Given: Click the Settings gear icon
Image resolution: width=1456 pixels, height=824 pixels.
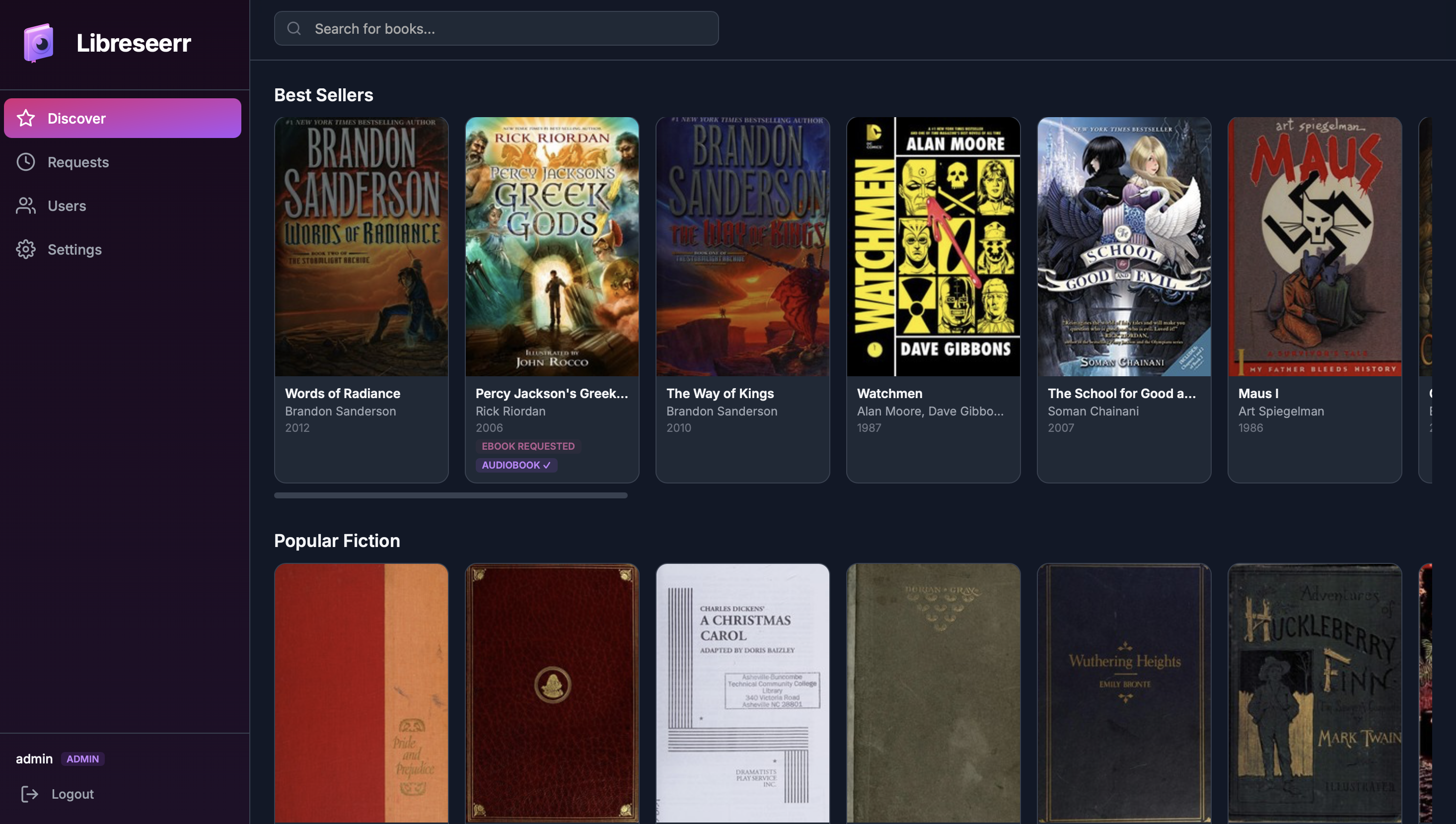Looking at the screenshot, I should pos(26,250).
